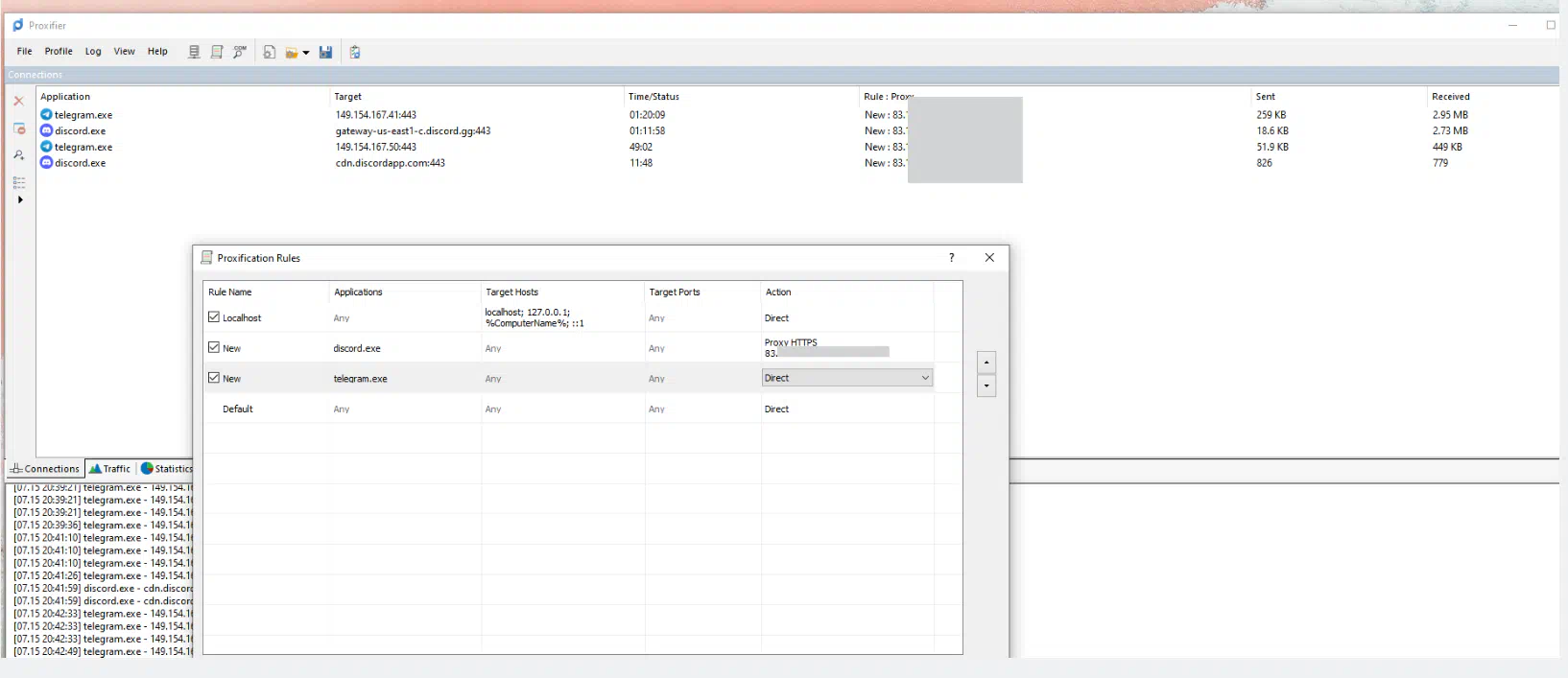Click the open profile folder icon
This screenshot has height=678, width=1568.
click(x=292, y=53)
